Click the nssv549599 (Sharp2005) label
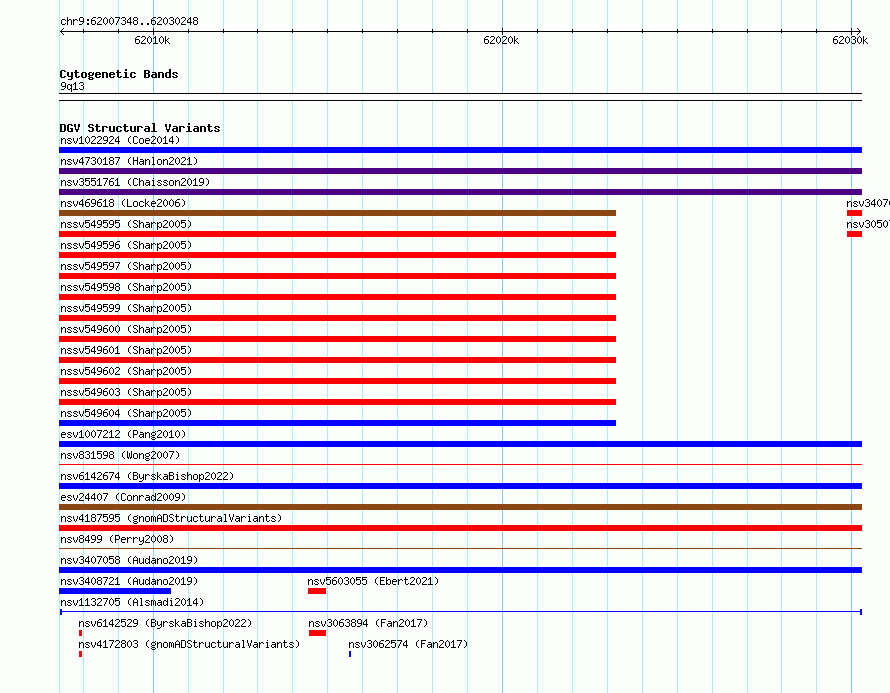Screen dimensions: 890x693 tap(126, 308)
